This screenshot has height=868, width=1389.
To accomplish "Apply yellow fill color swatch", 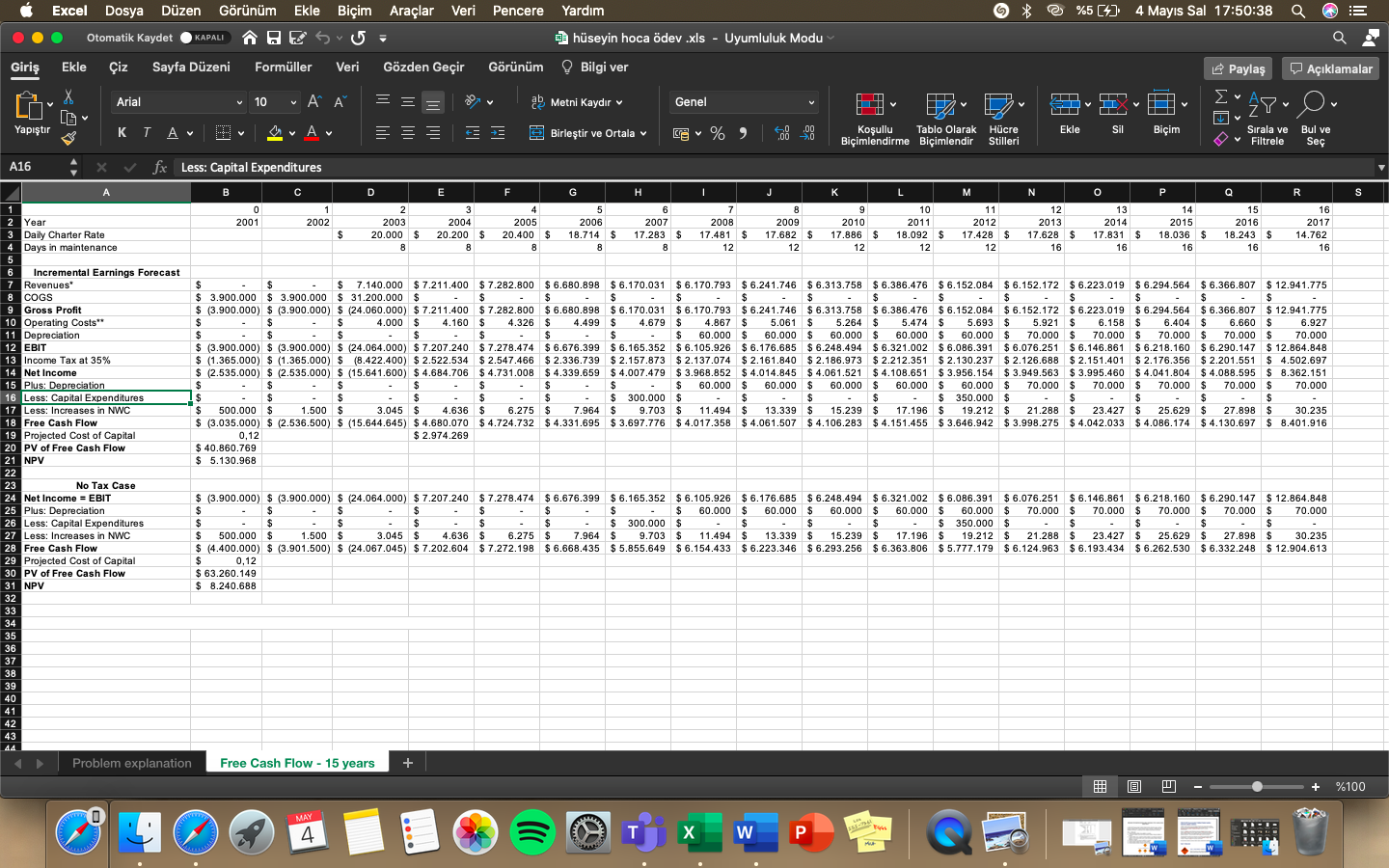I will point(275,133).
